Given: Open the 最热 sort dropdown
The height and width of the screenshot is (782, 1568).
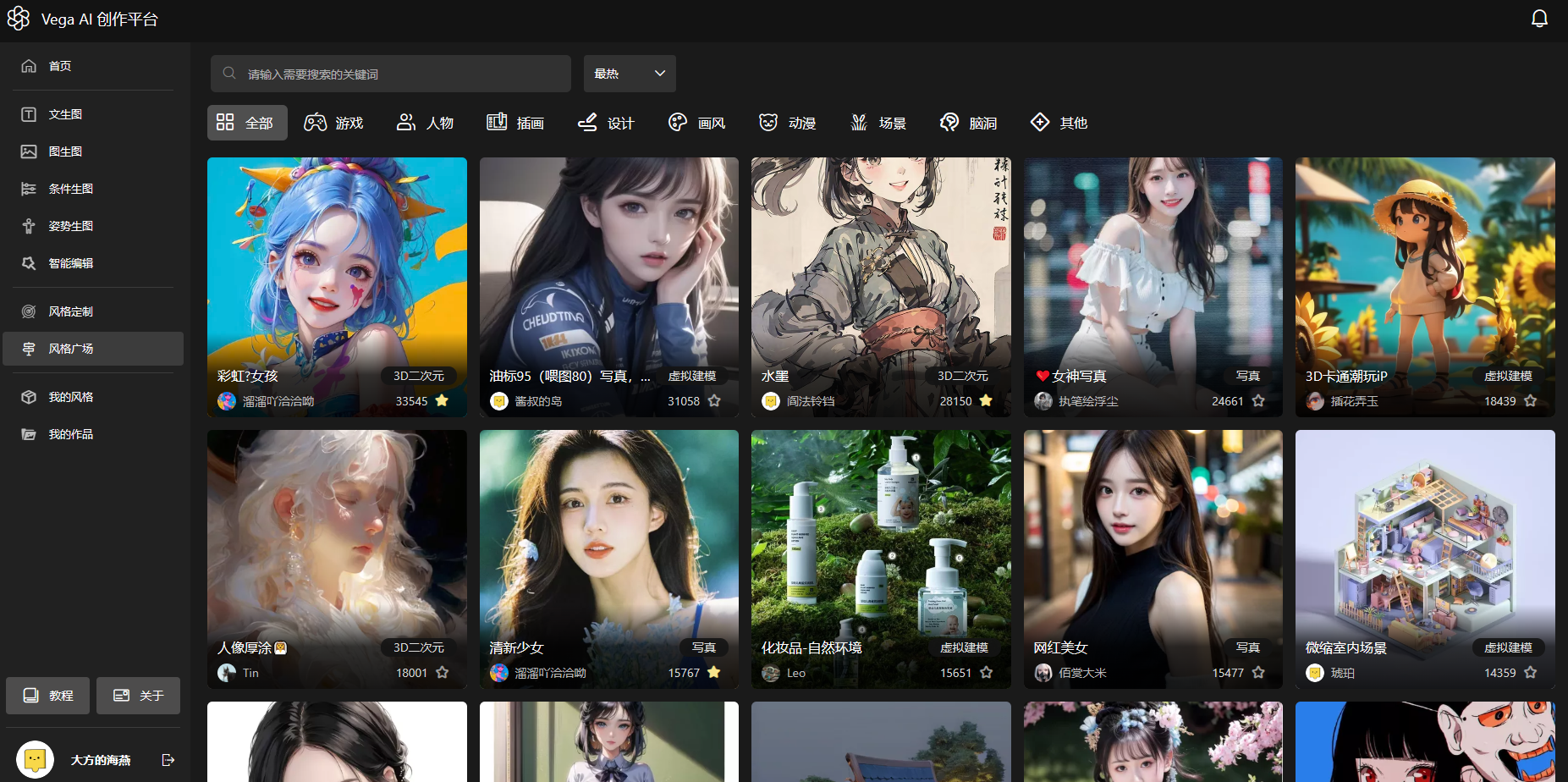Looking at the screenshot, I should click(629, 74).
